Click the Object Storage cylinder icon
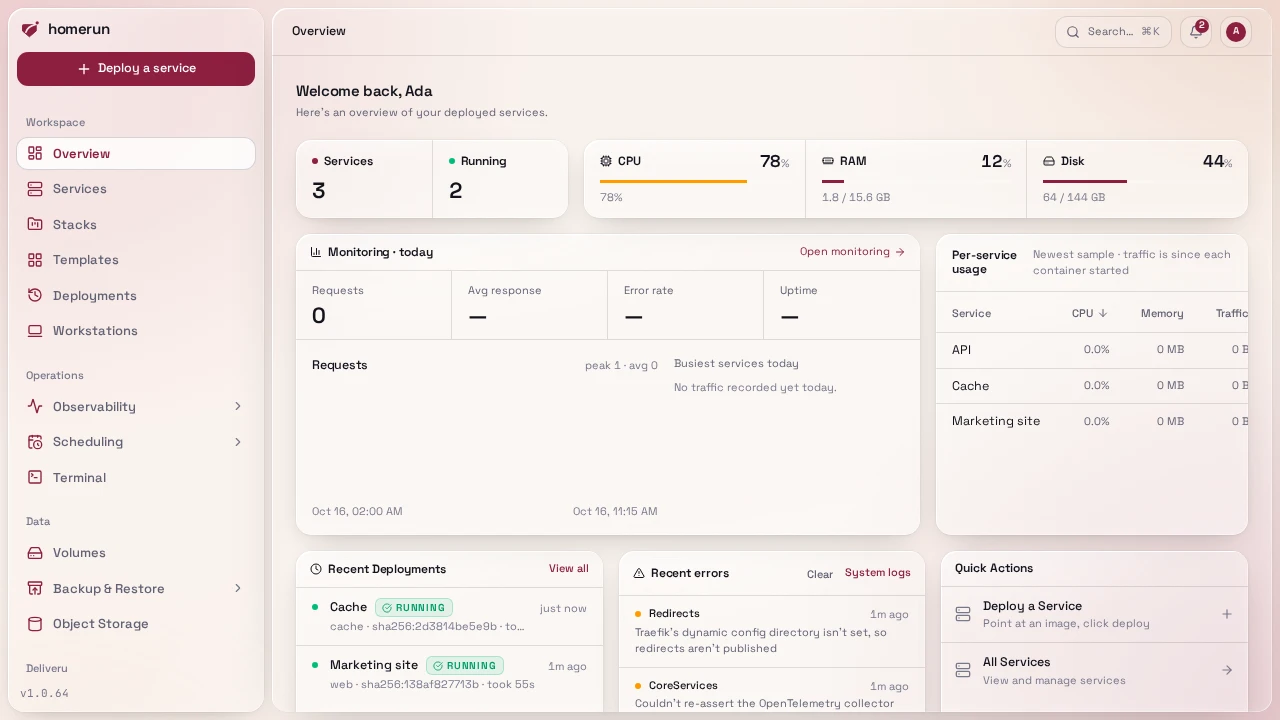 (x=35, y=624)
